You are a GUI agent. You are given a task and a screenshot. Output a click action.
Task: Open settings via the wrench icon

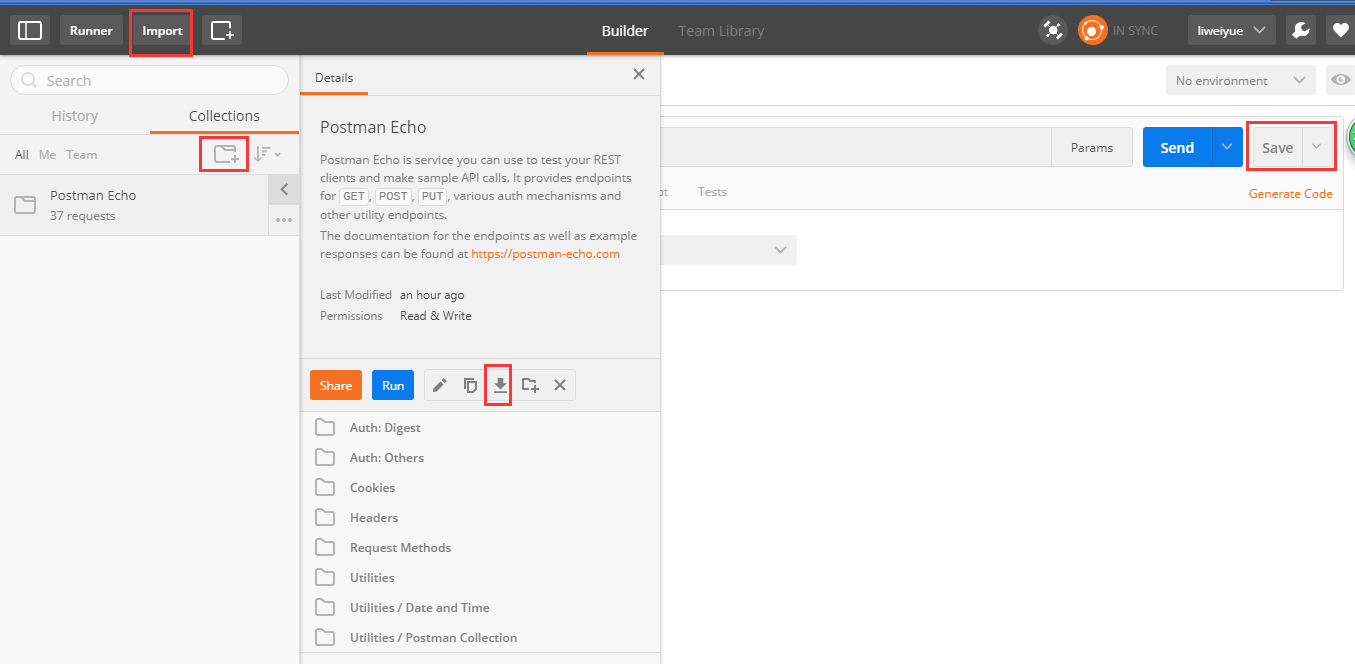(1300, 31)
